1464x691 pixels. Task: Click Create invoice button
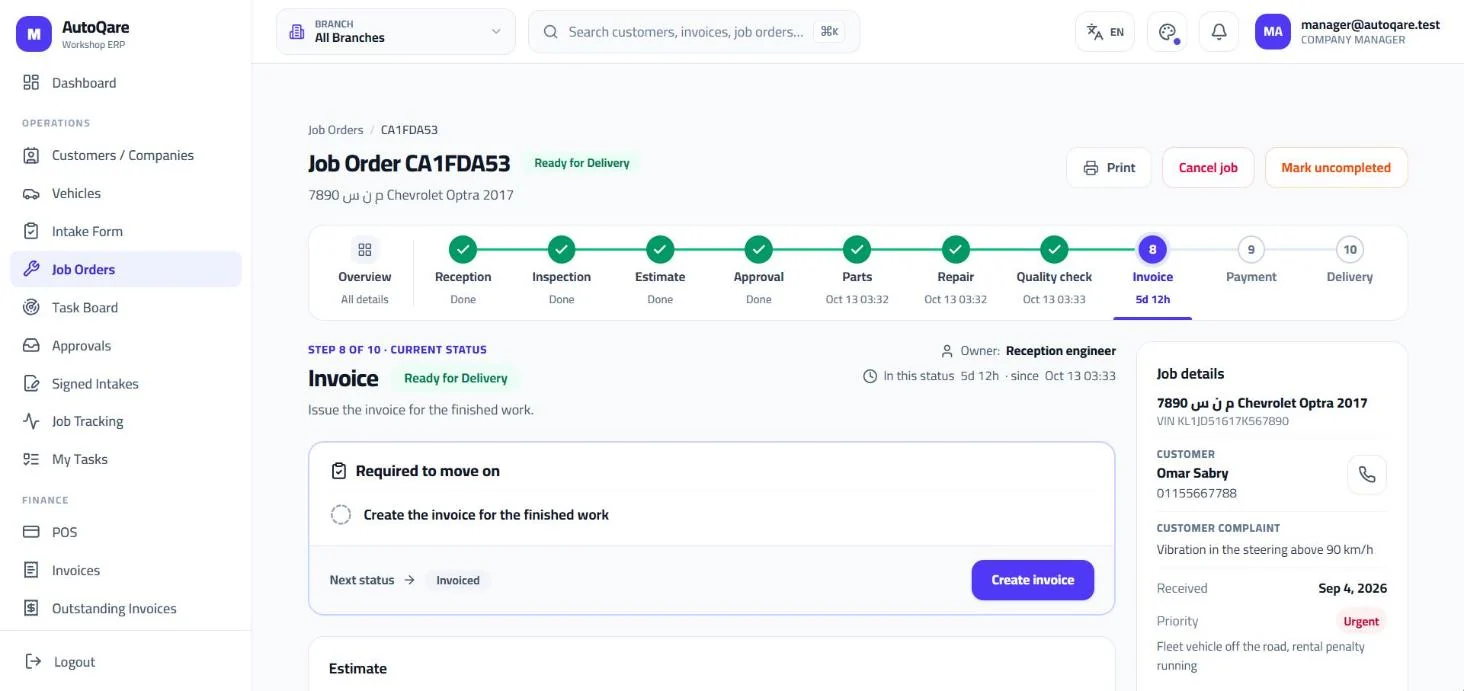[1033, 580]
